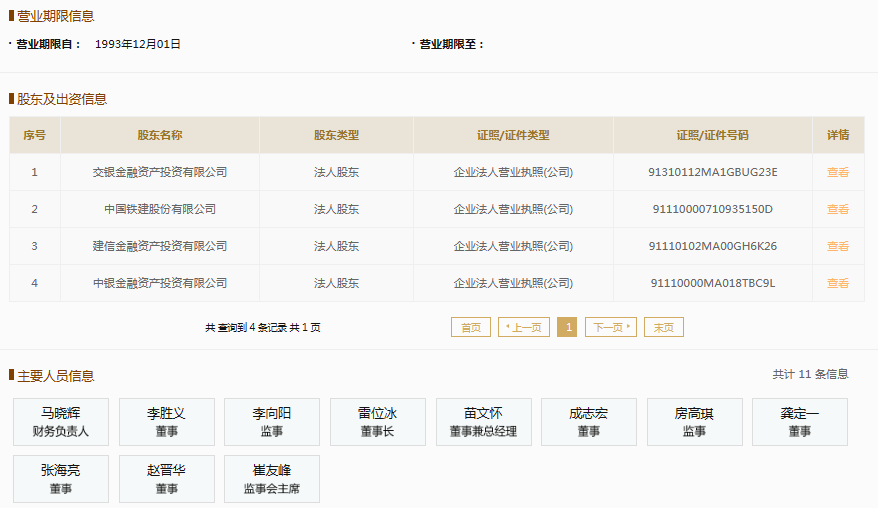Select 张海亮 董事 card
This screenshot has width=878, height=508.
pyautogui.click(x=61, y=479)
